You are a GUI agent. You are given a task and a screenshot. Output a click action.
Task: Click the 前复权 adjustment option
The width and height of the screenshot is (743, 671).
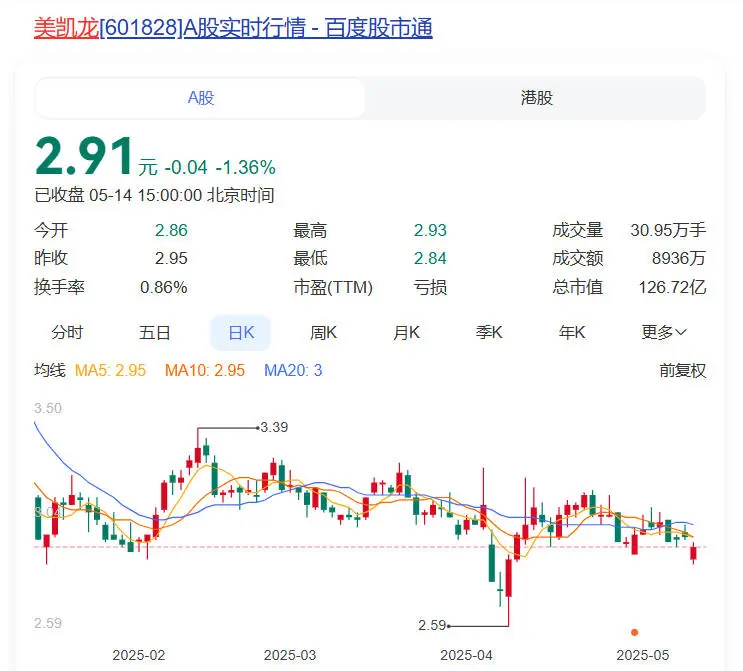click(682, 370)
